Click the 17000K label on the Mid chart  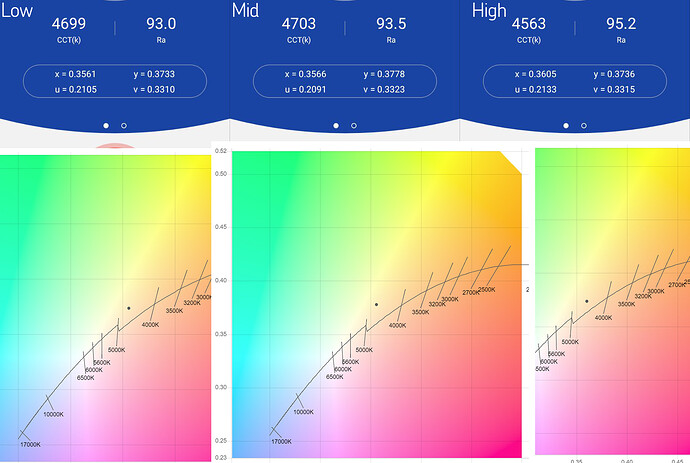click(x=281, y=441)
